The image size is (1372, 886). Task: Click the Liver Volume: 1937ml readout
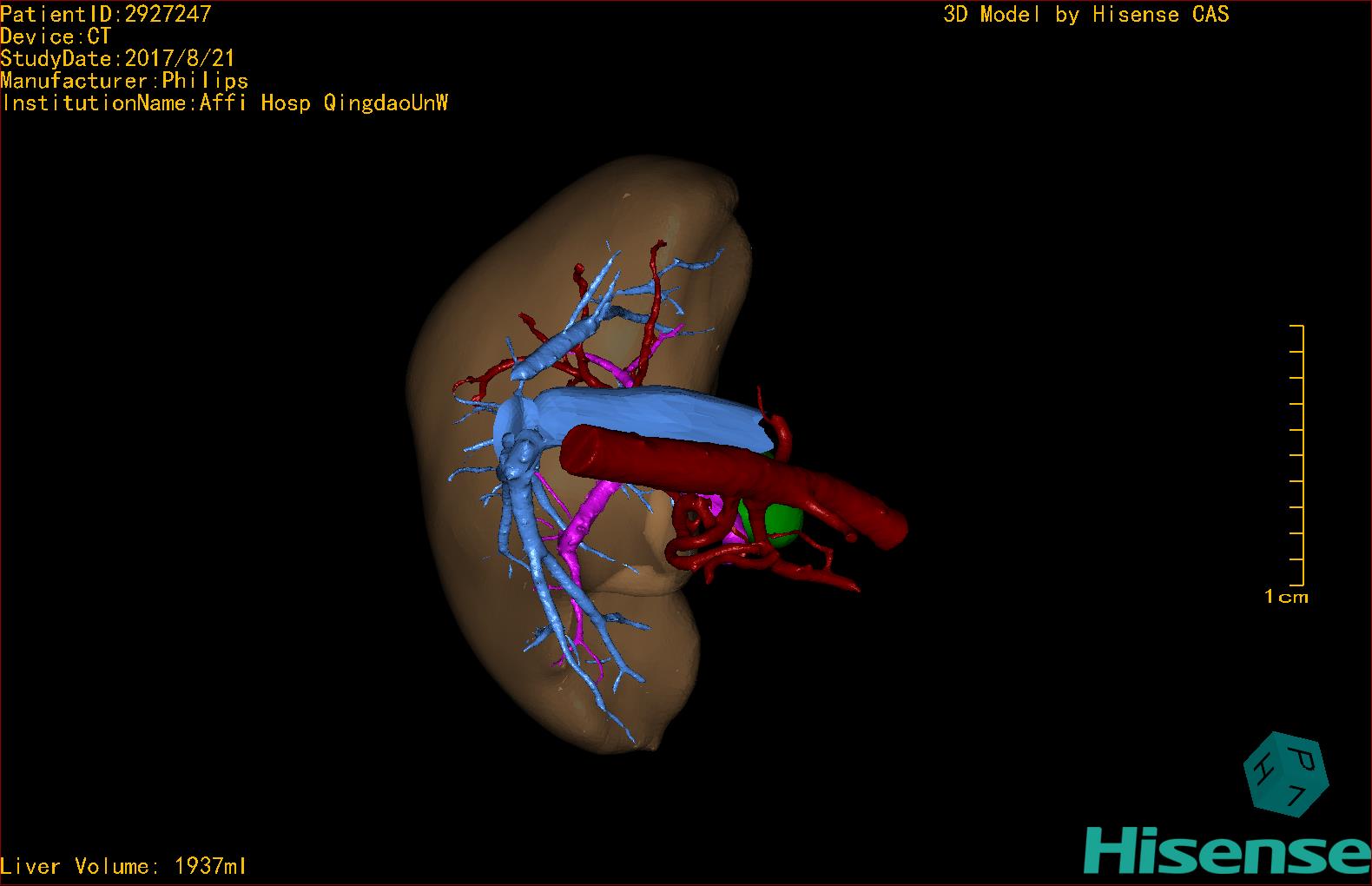click(123, 866)
